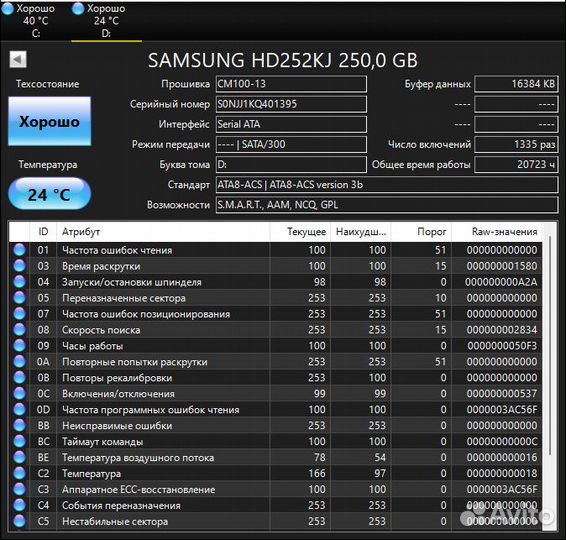Image resolution: width=566 pixels, height=540 pixels.
Task: Click status orb of attribute C4
Action: [19, 505]
